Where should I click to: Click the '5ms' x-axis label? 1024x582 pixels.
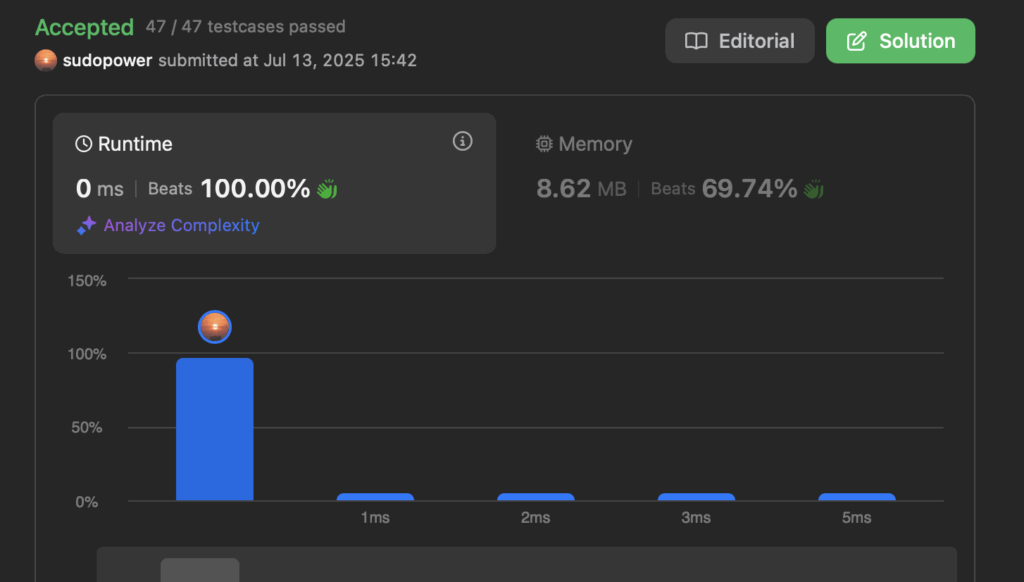pyautogui.click(x=857, y=518)
